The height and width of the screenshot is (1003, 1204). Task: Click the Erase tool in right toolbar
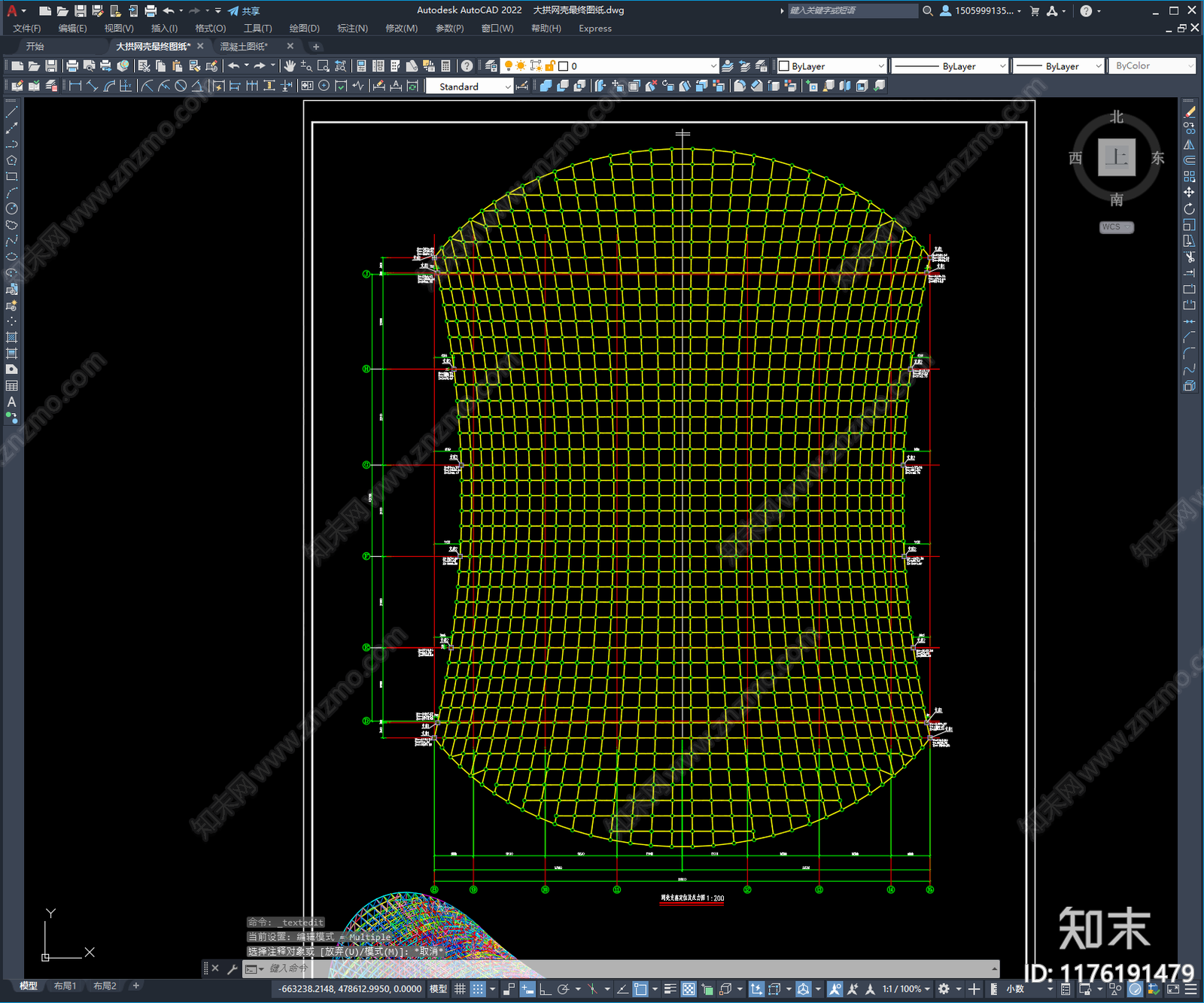point(1189,112)
